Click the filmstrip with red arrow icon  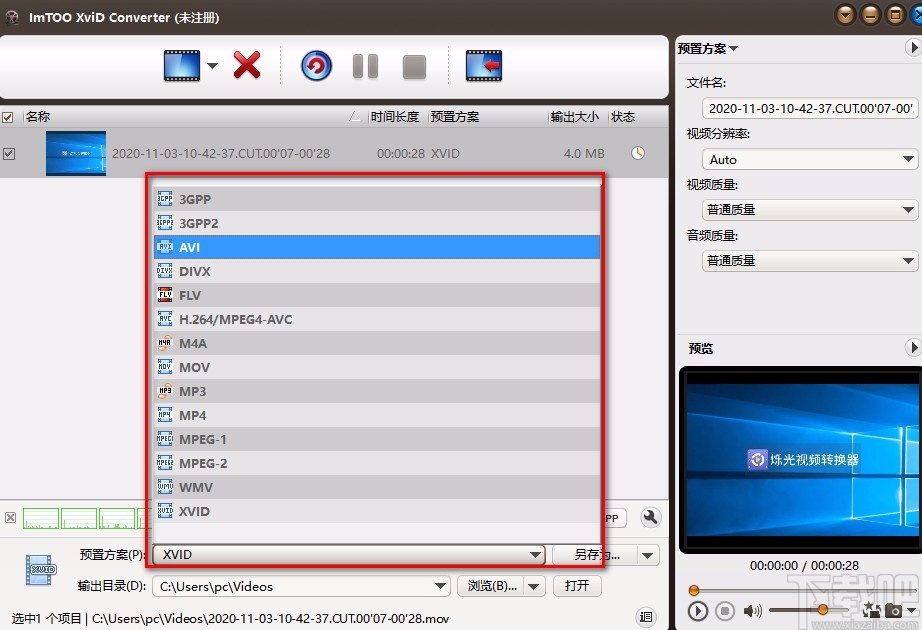pyautogui.click(x=483, y=65)
